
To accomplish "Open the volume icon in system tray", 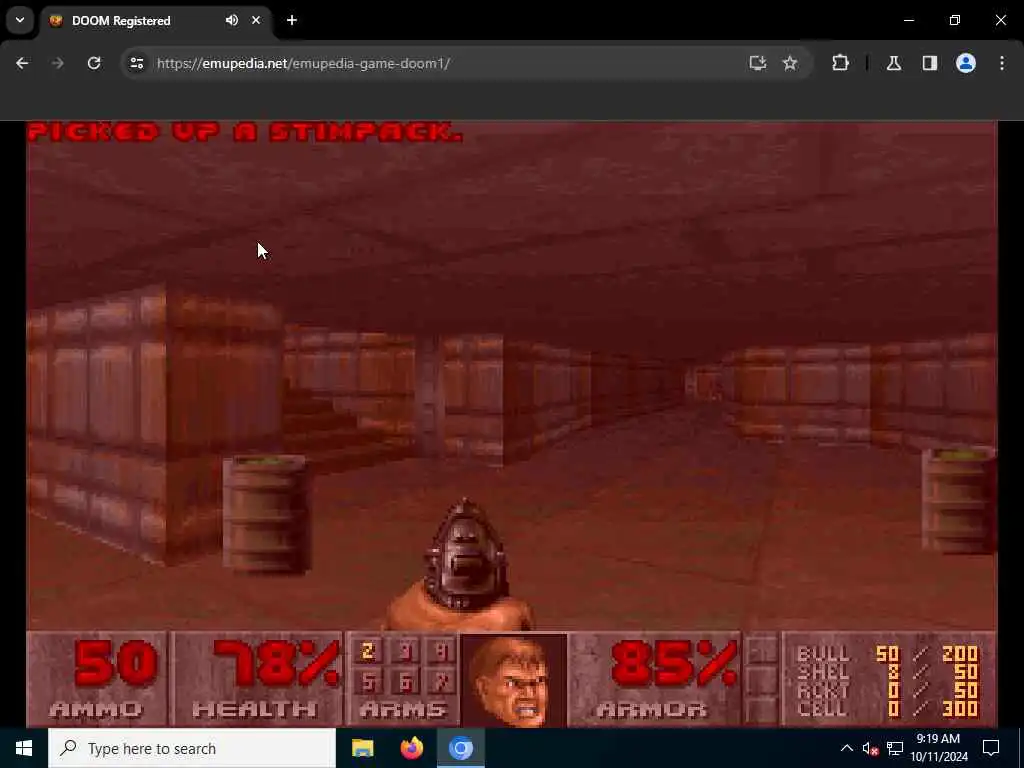I will [870, 748].
